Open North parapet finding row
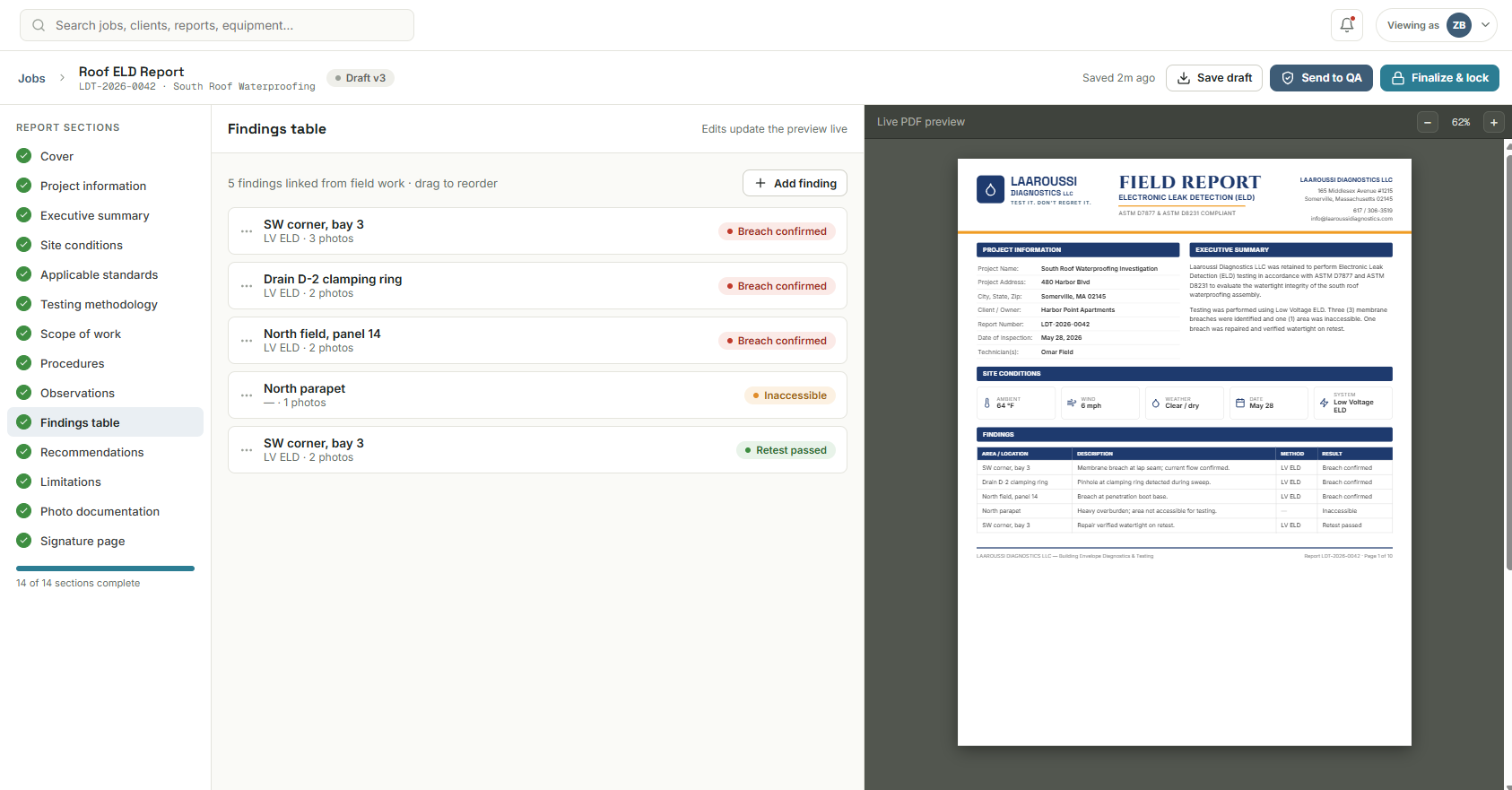The width and height of the screenshot is (1512, 790). coord(537,395)
